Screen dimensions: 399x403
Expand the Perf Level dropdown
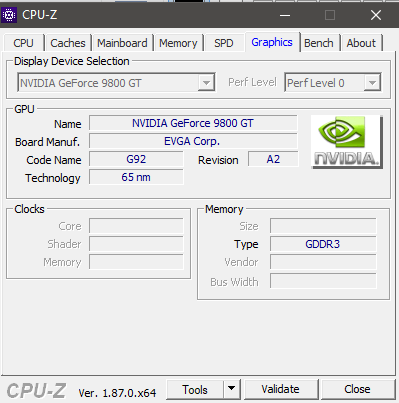[x=333, y=82]
